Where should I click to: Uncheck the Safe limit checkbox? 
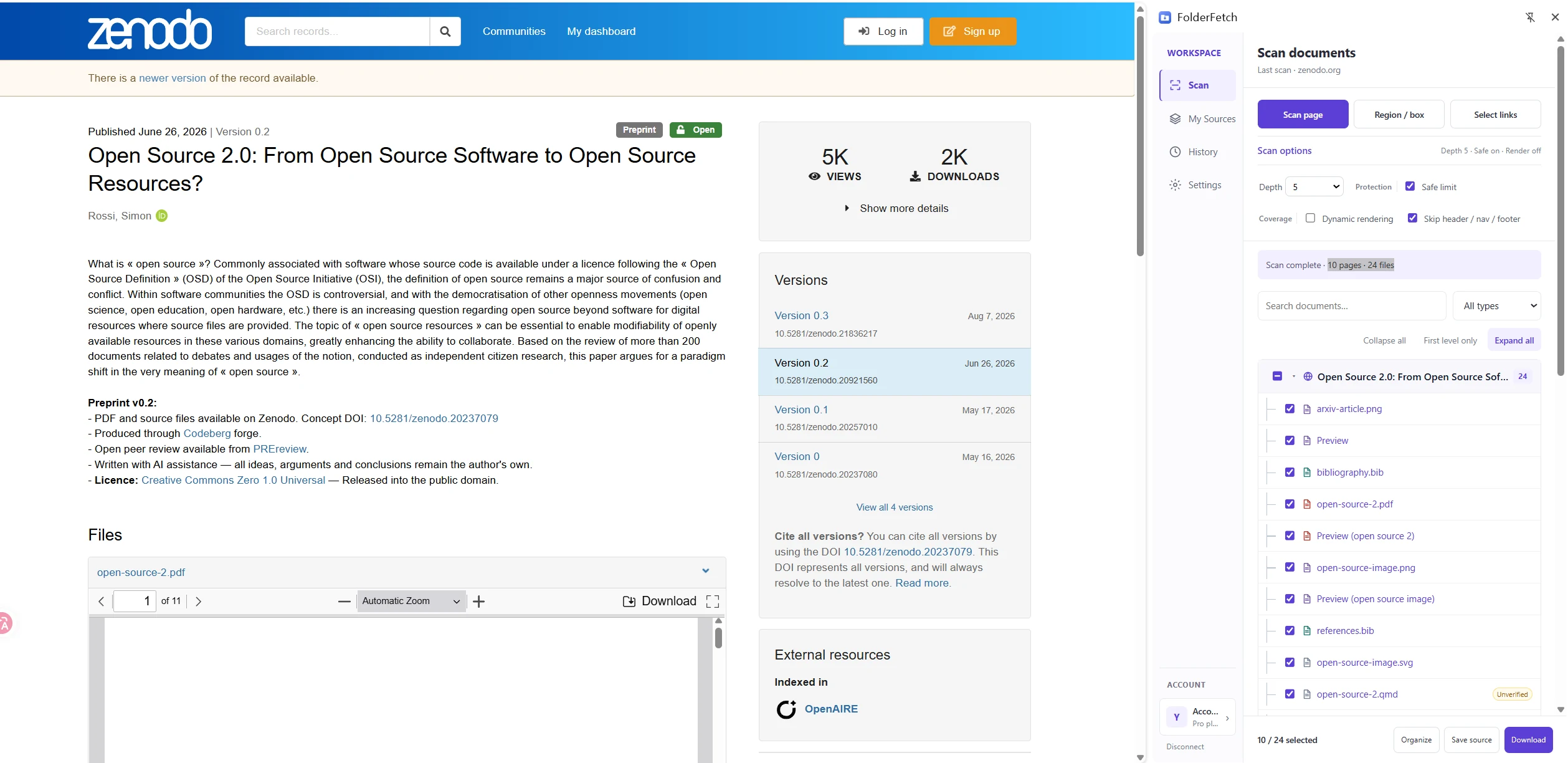pyautogui.click(x=1410, y=186)
